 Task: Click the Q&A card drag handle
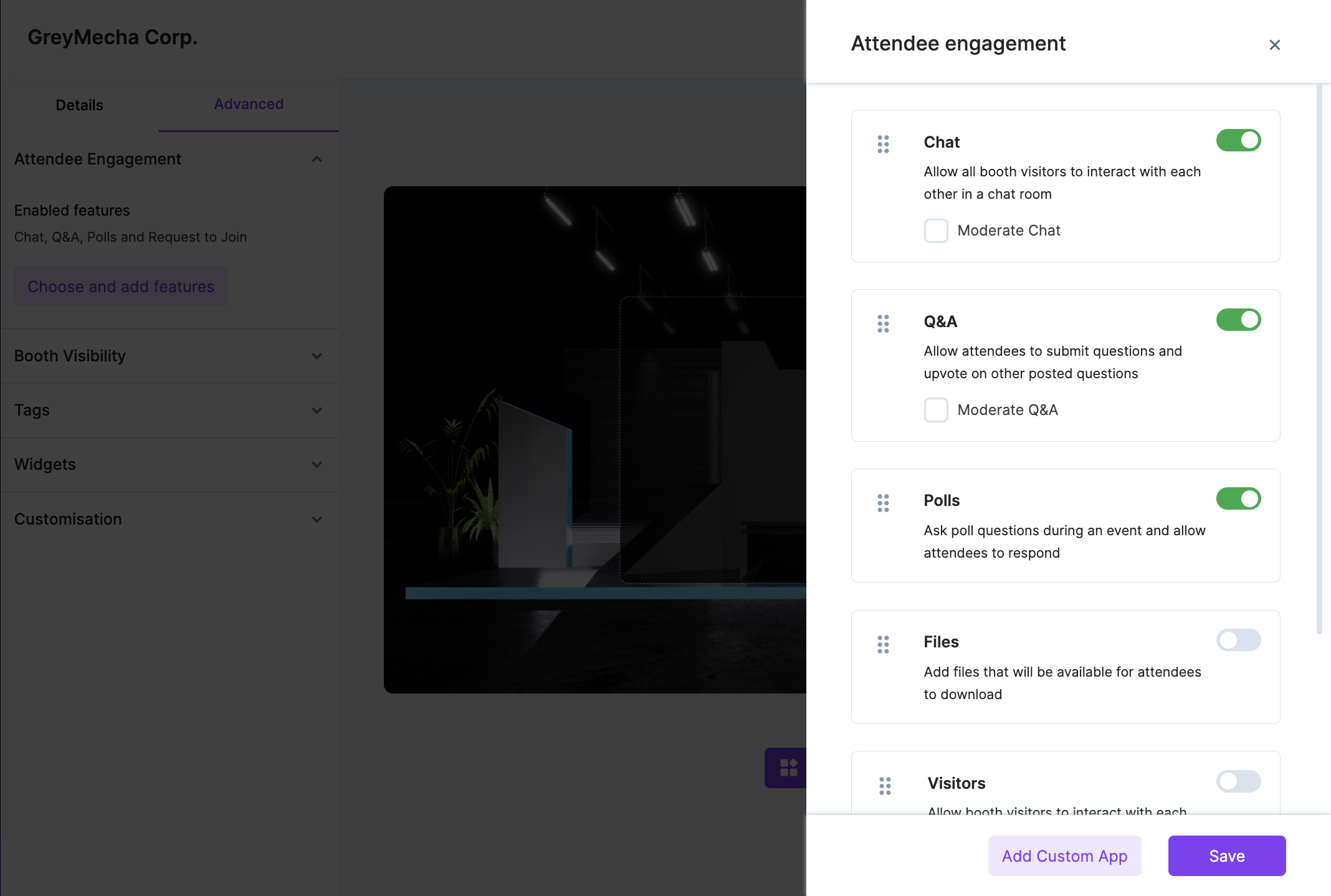(883, 323)
